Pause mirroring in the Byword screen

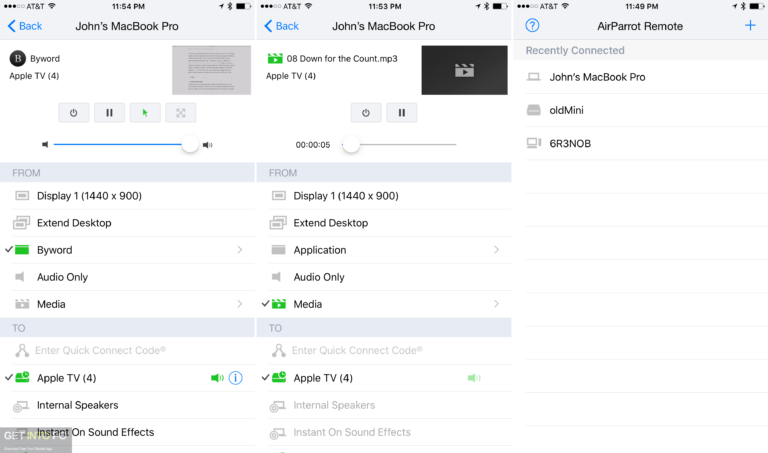coord(109,113)
